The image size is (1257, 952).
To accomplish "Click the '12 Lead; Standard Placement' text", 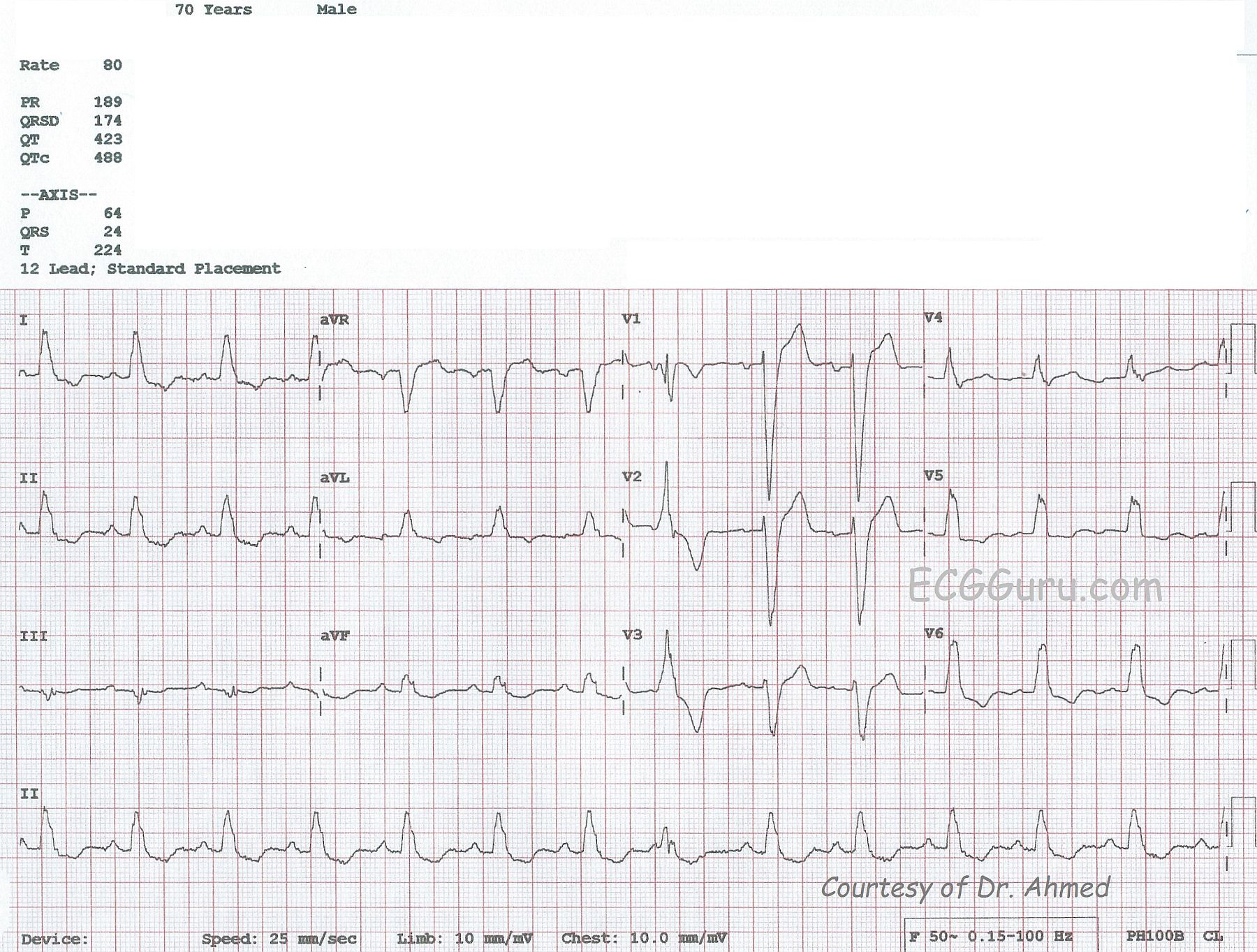I will (150, 269).
